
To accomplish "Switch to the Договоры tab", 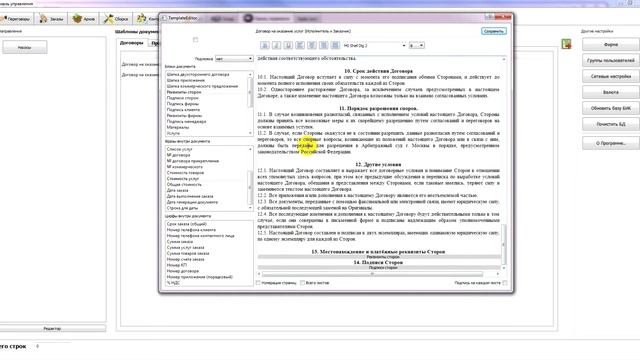I will (x=131, y=43).
